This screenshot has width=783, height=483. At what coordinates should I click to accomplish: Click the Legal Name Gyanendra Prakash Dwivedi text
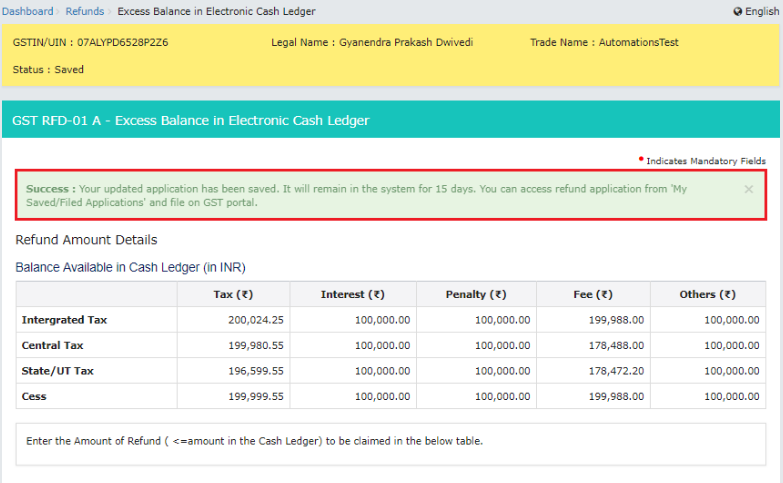(372, 42)
